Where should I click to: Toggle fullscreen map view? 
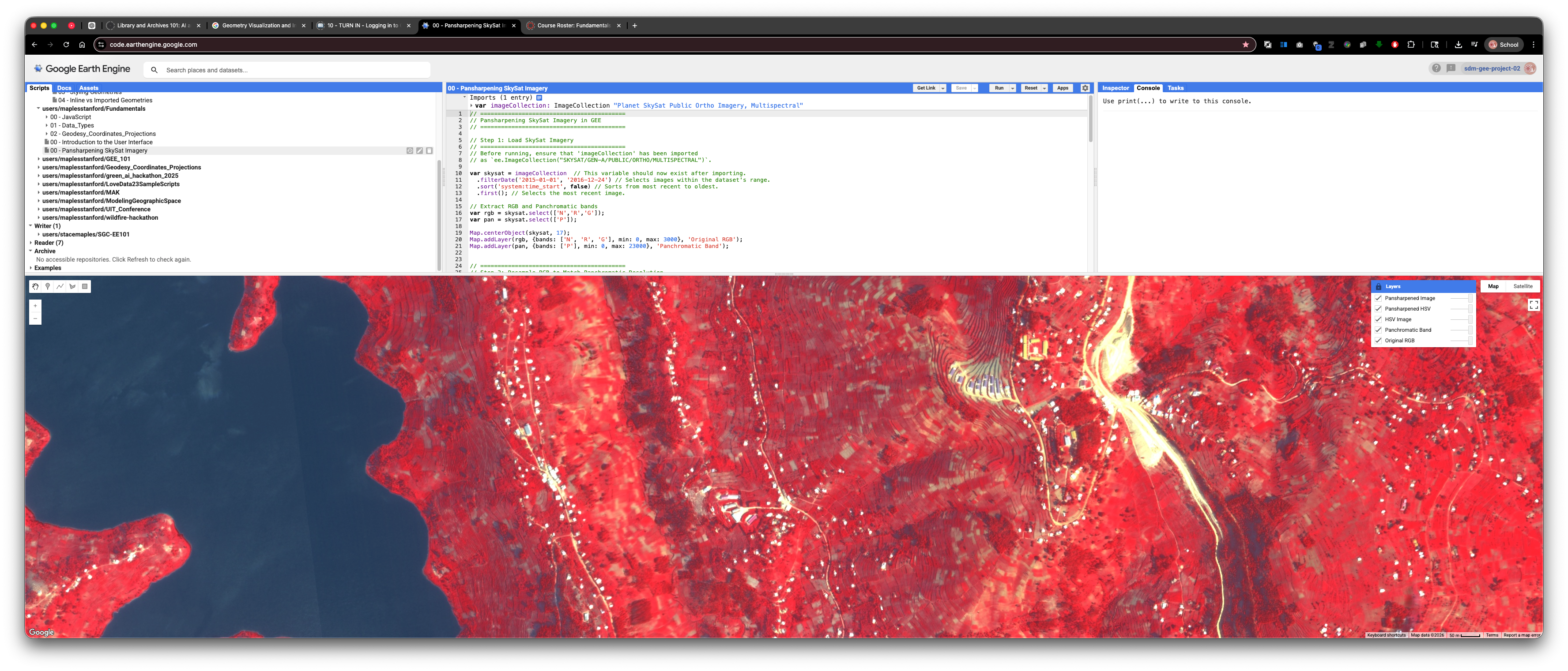(1533, 305)
